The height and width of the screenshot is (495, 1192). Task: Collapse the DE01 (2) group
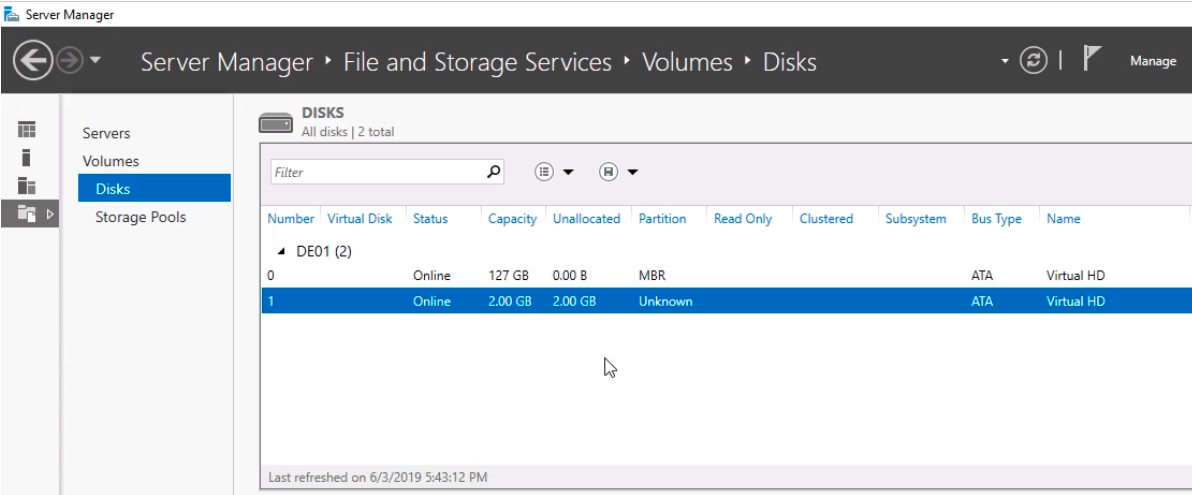click(281, 251)
